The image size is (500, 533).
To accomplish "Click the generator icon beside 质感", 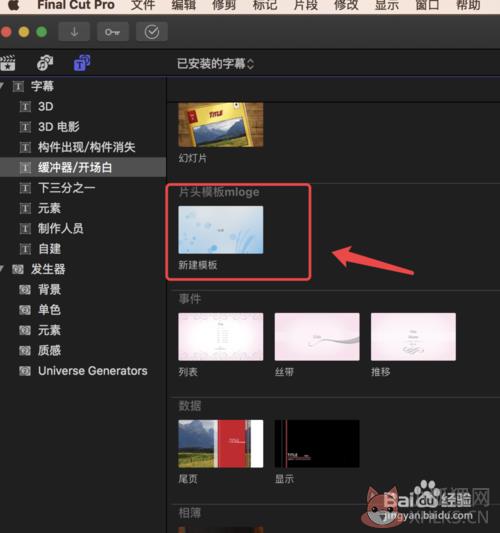I will 25,350.
